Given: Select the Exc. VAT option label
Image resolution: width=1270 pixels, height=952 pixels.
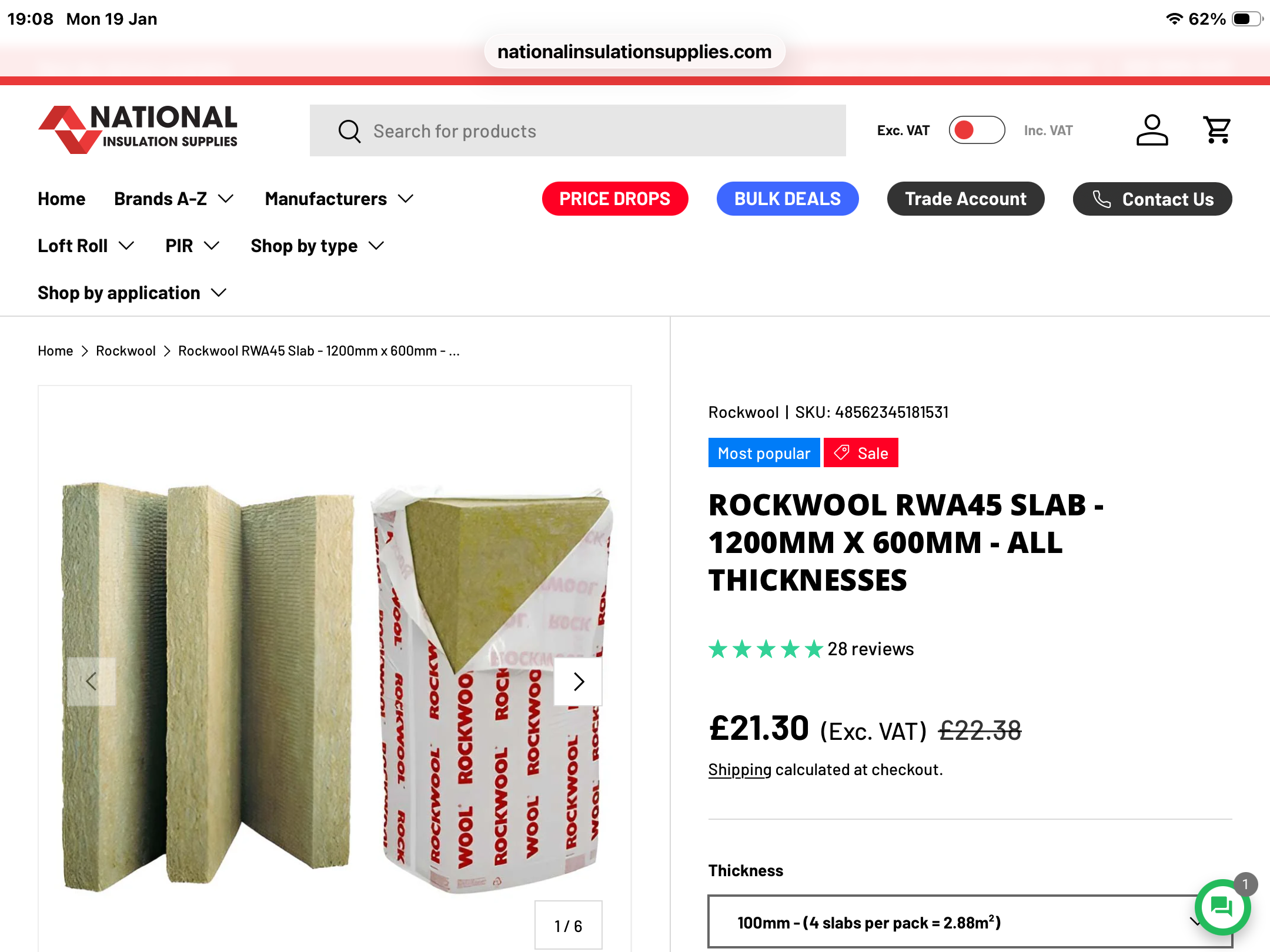Looking at the screenshot, I should (903, 130).
